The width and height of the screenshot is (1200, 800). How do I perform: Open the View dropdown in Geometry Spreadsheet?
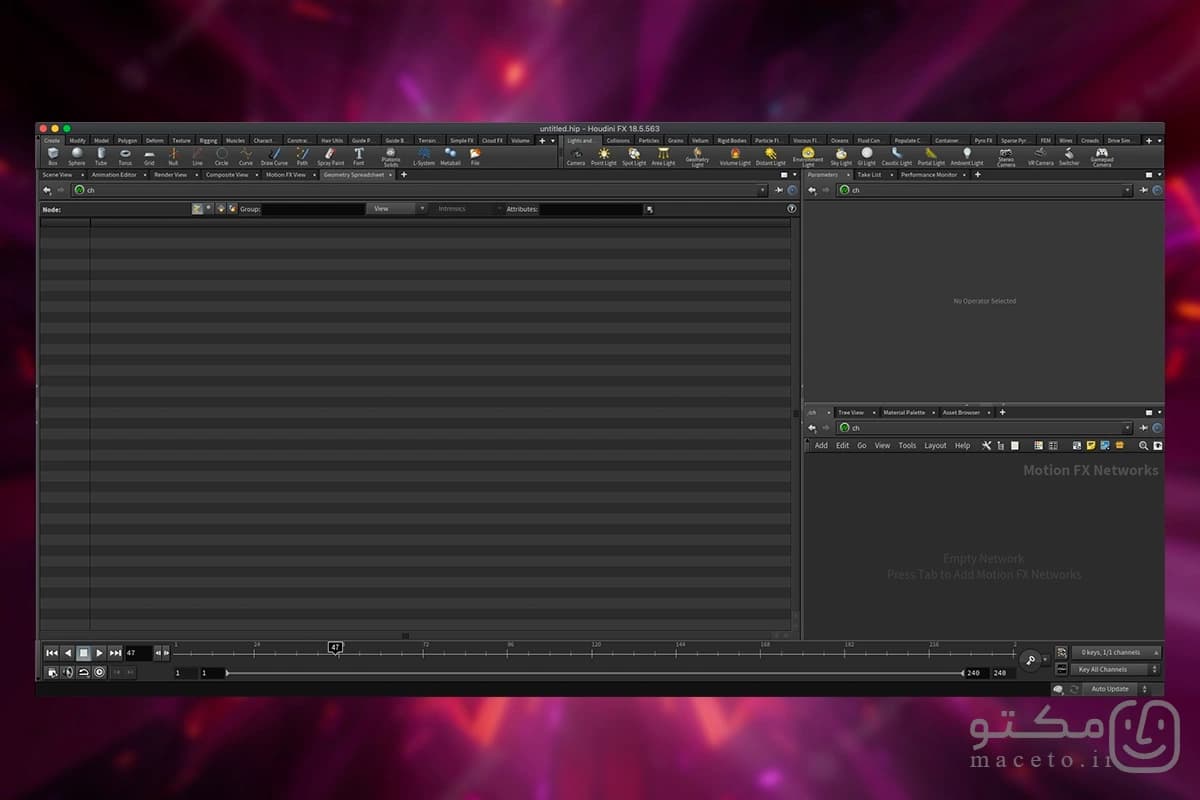[397, 209]
